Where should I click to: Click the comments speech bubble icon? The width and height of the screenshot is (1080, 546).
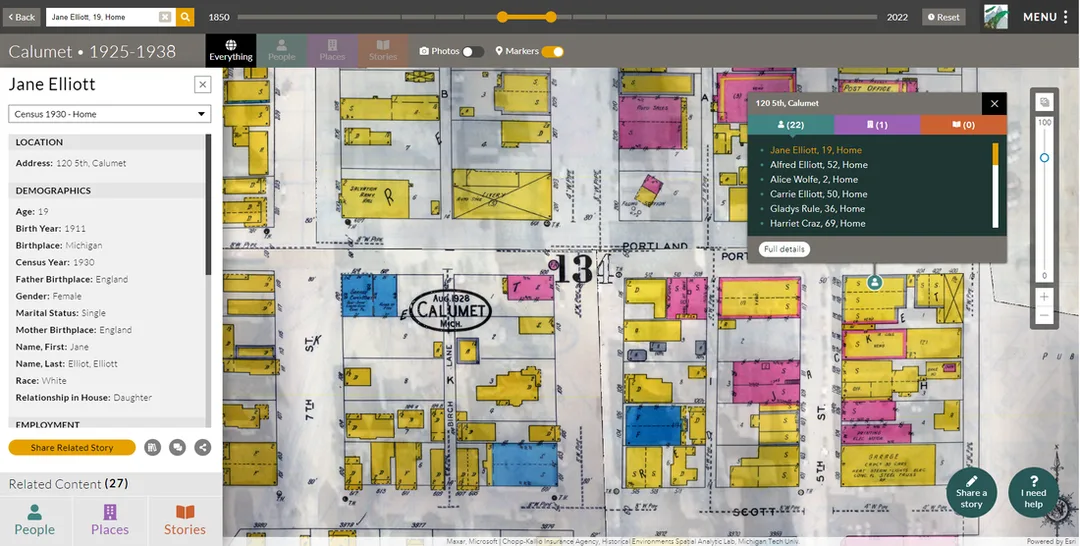coord(177,448)
